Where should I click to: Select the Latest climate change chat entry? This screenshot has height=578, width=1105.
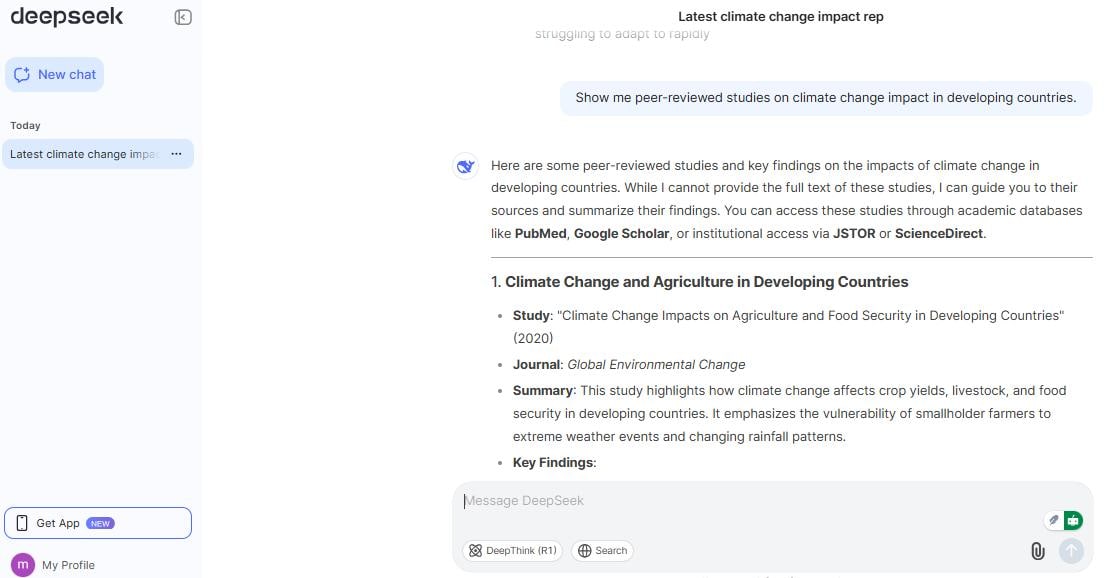pos(98,154)
